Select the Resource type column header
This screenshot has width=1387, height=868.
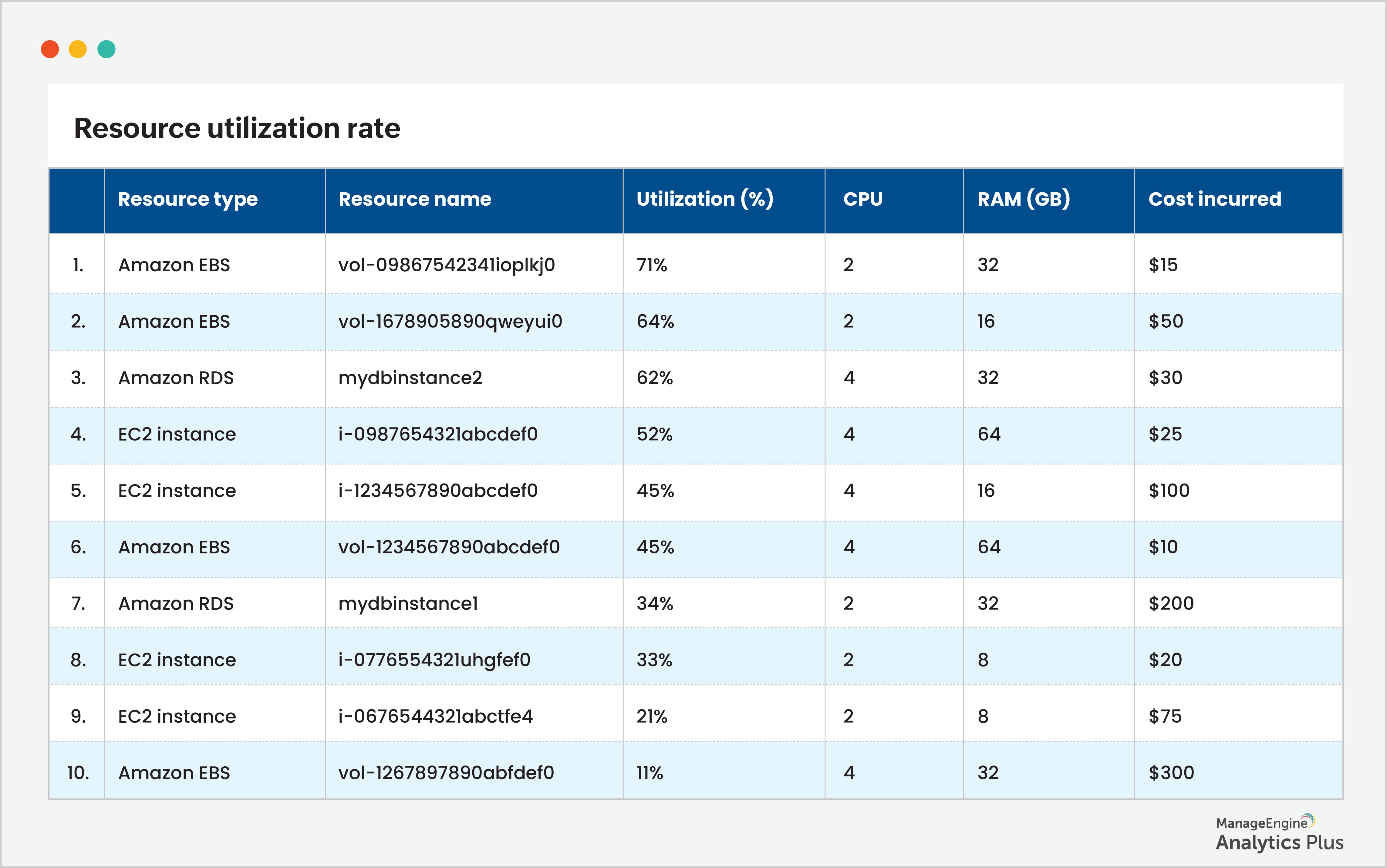pyautogui.click(x=188, y=199)
